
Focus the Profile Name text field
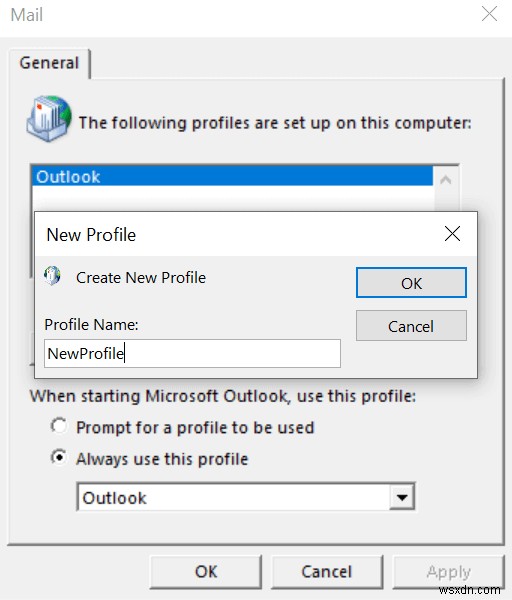coord(192,353)
